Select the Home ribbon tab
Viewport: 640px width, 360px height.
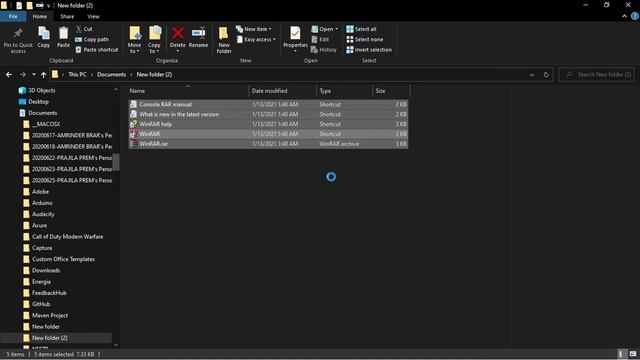[40, 16]
